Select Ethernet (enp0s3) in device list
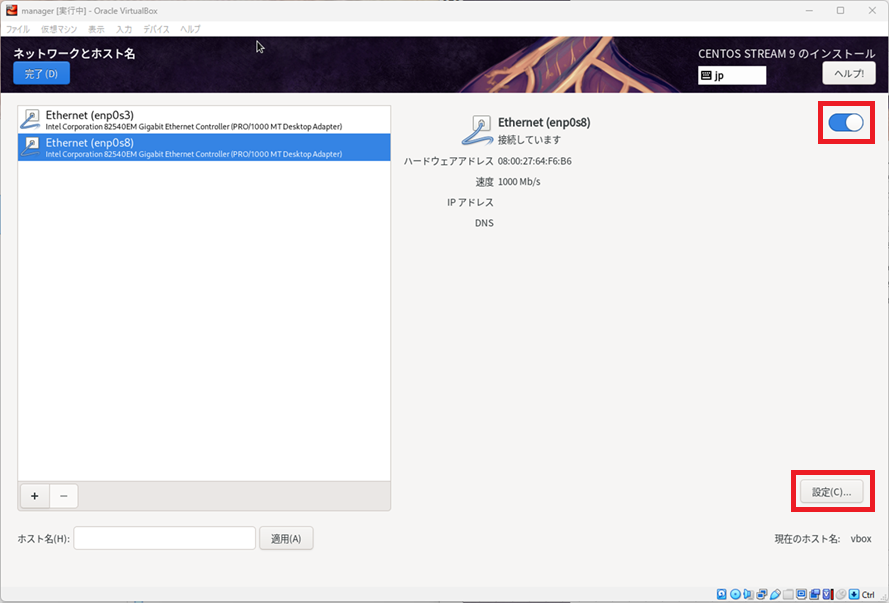The height and width of the screenshot is (603, 889). pos(204,120)
